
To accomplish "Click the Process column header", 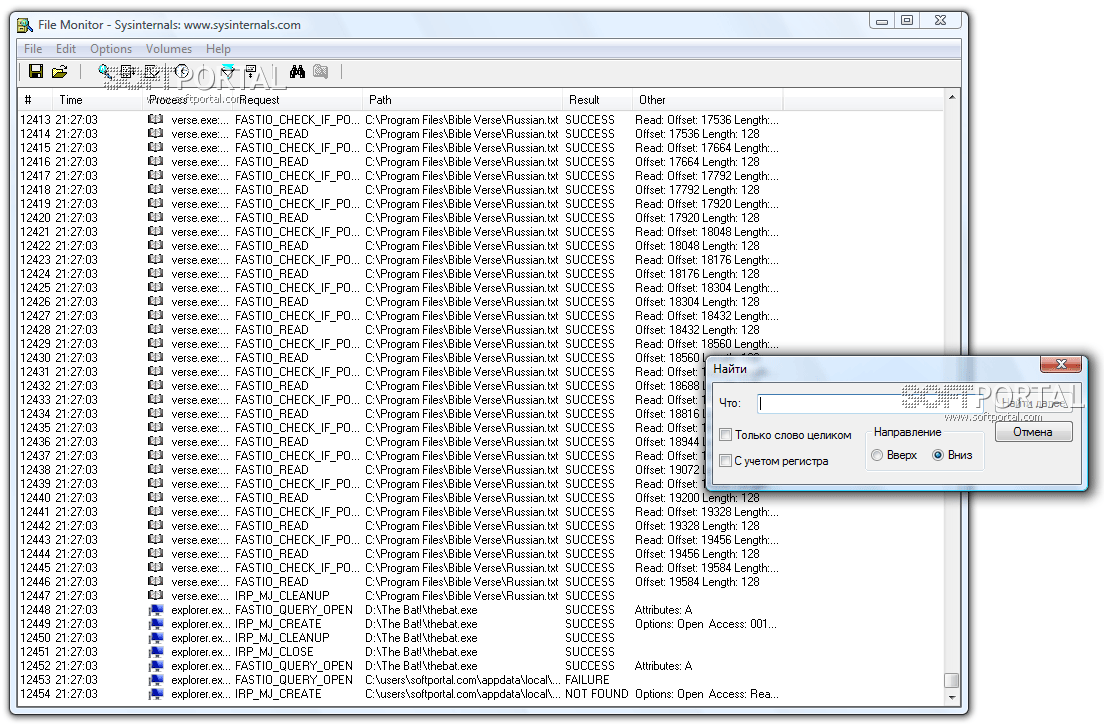I will (187, 100).
